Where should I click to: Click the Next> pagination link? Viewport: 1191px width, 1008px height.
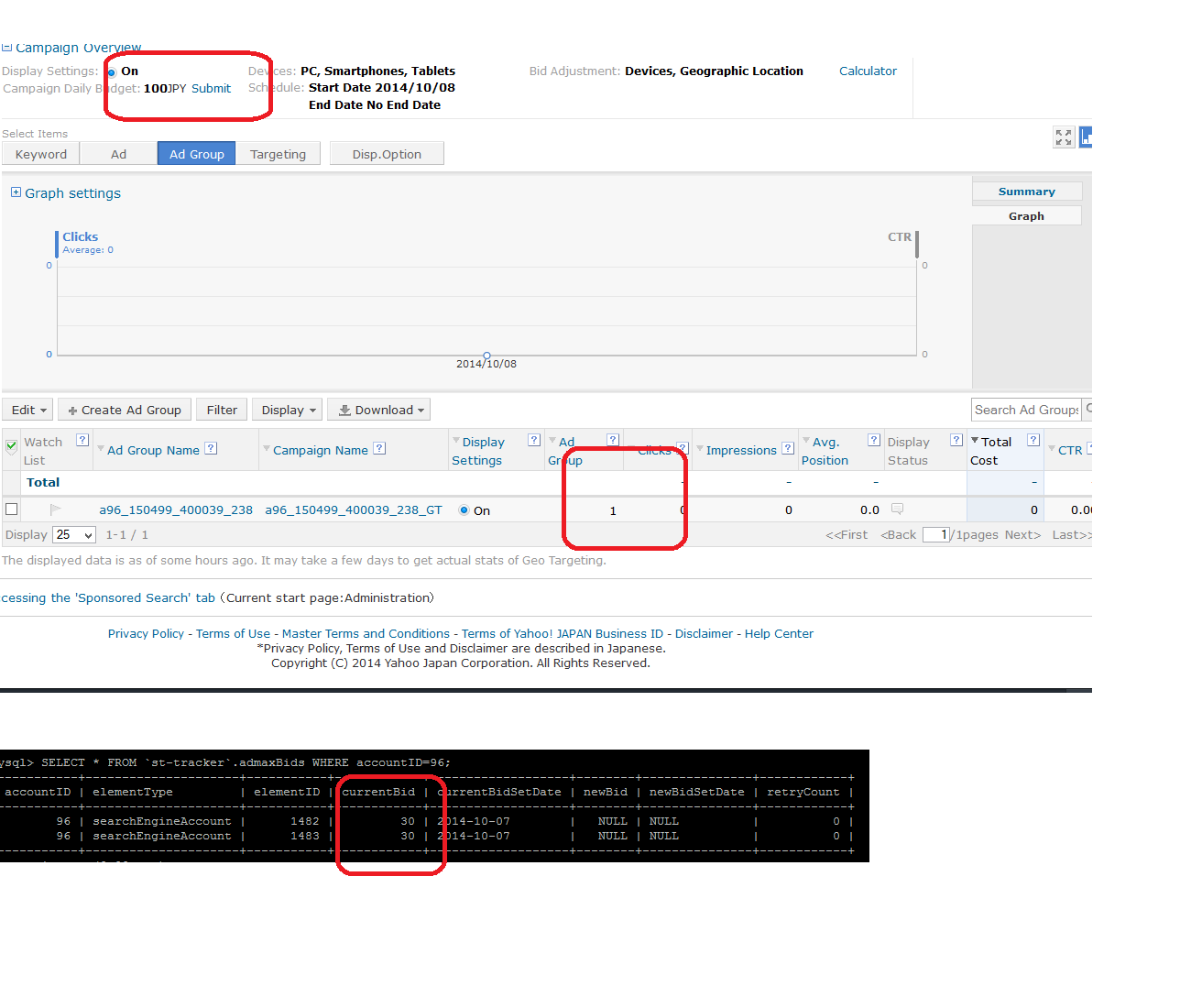[x=1022, y=534]
